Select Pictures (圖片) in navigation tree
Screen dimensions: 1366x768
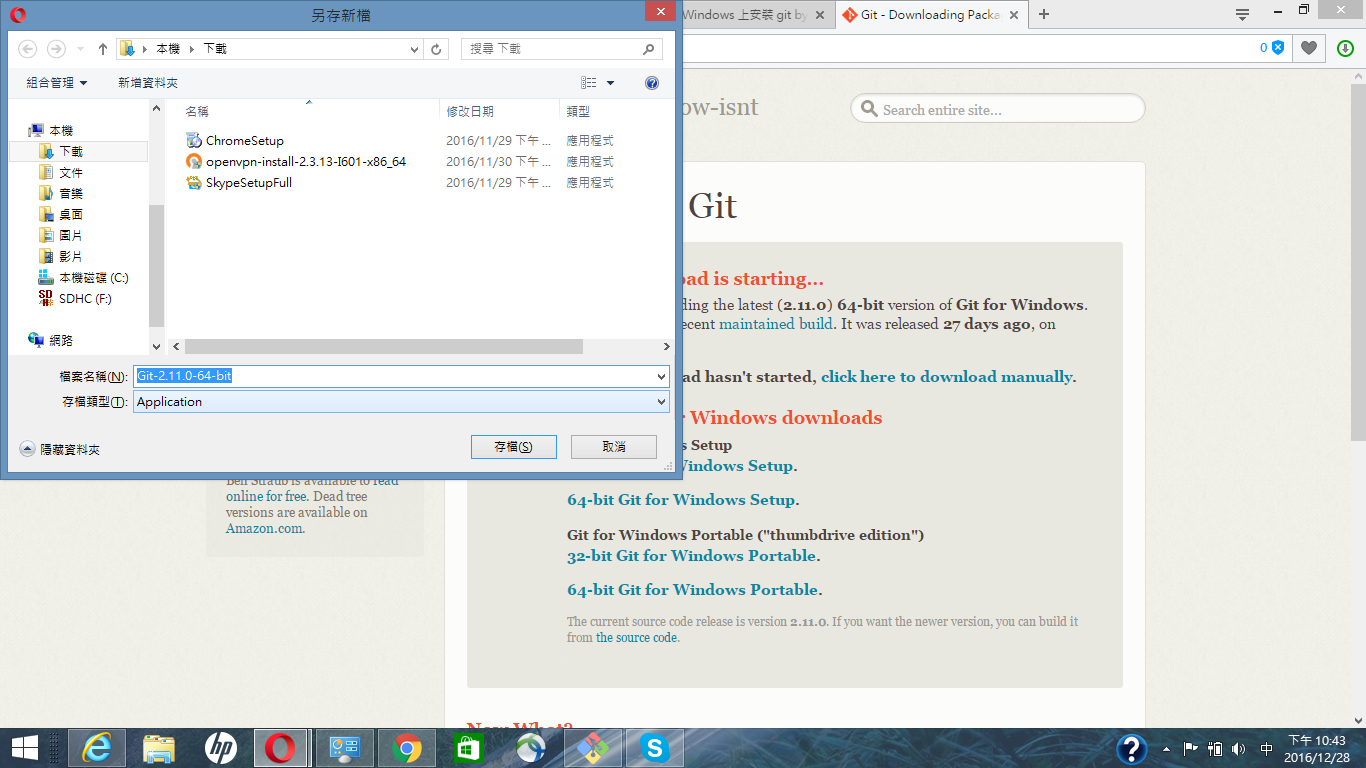point(71,236)
